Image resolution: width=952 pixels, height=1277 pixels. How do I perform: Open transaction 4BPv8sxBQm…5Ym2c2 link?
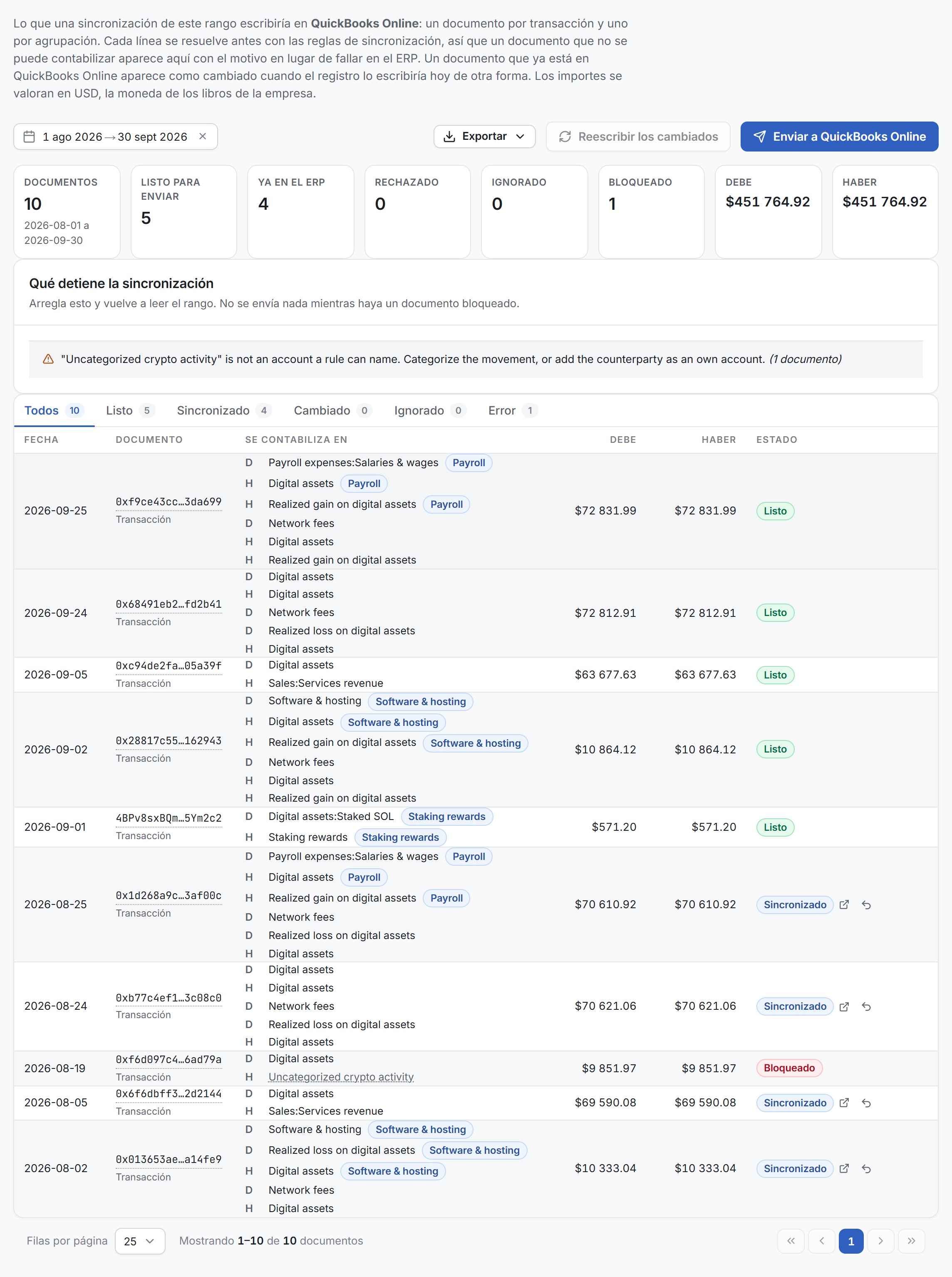coord(168,818)
